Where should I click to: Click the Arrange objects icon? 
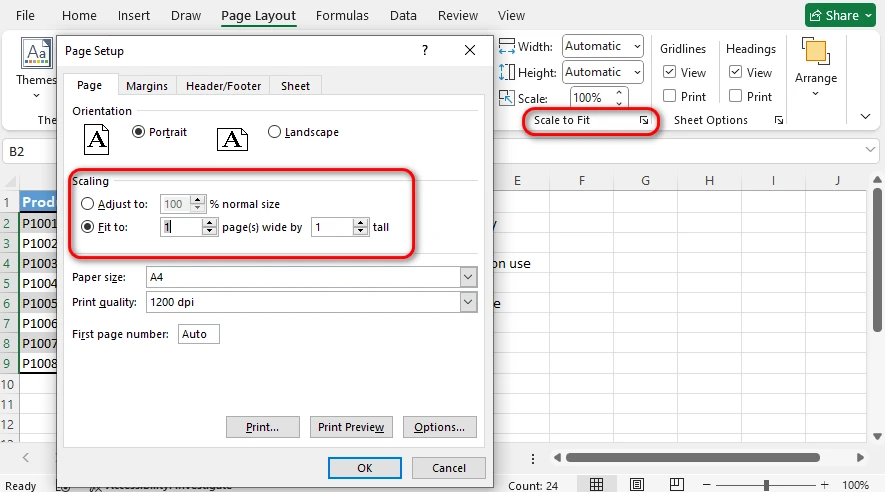click(816, 51)
